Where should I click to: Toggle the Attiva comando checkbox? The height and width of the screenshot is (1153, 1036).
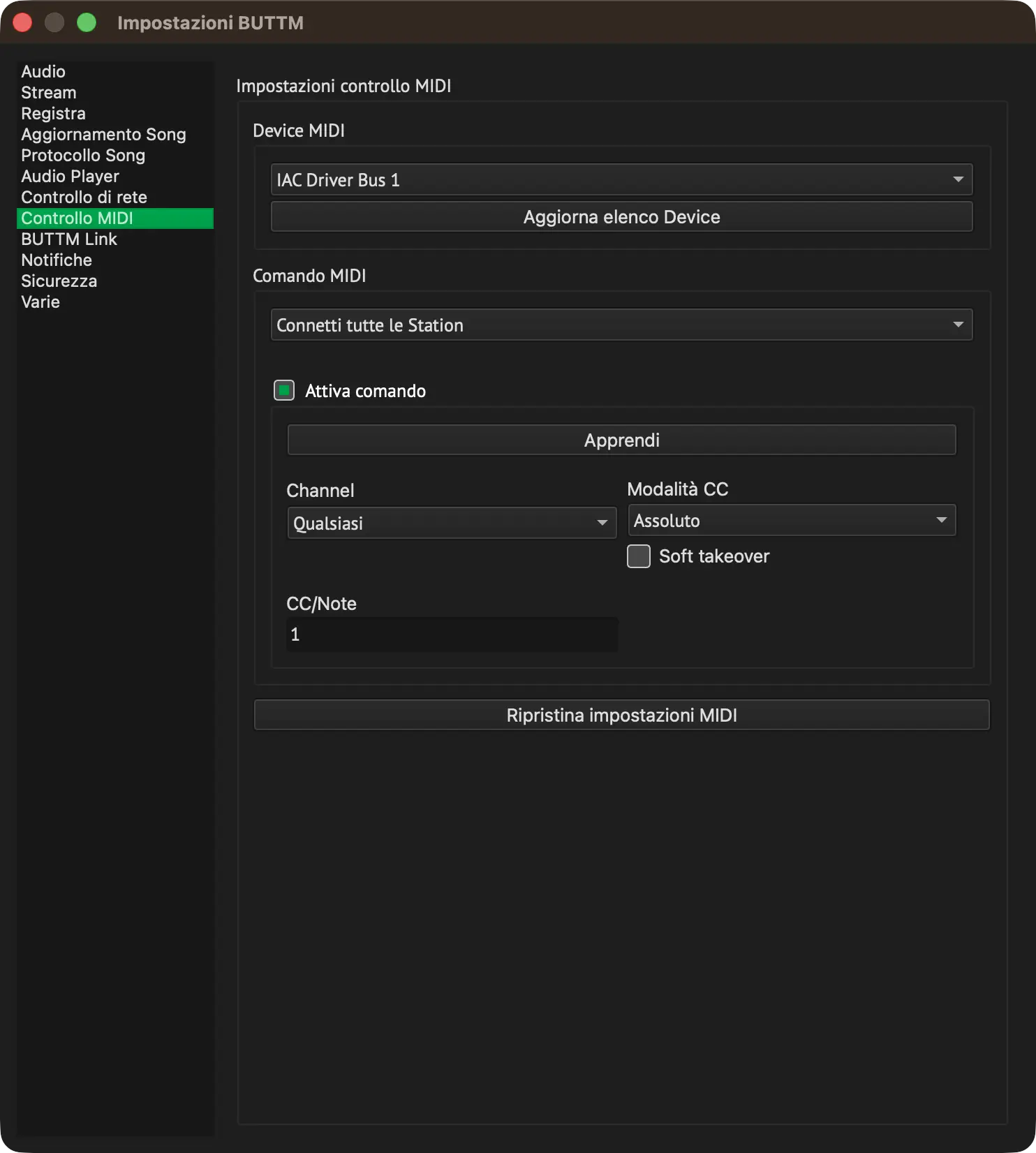(284, 390)
